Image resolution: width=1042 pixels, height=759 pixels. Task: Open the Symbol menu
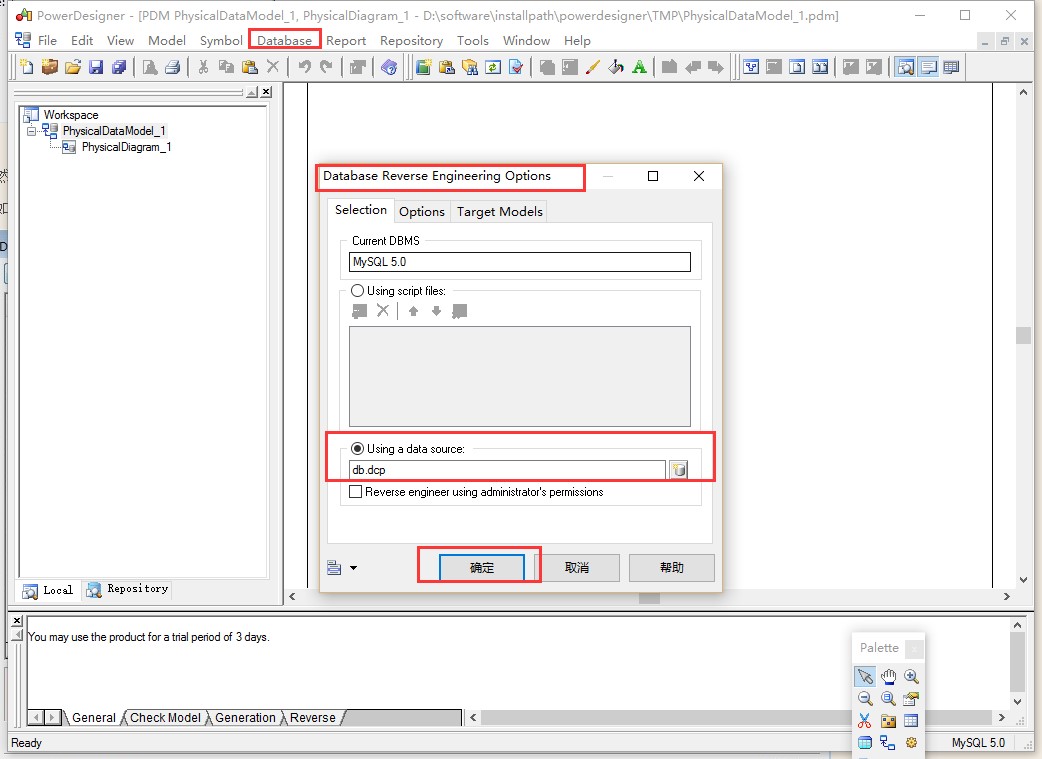click(x=221, y=41)
